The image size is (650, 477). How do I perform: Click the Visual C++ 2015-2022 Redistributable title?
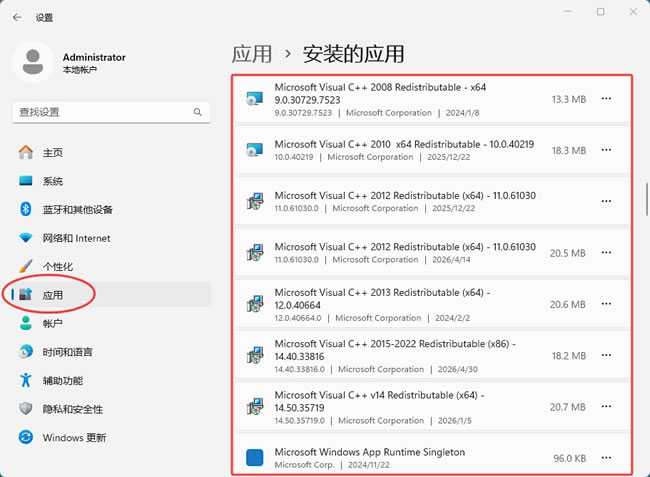(395, 350)
